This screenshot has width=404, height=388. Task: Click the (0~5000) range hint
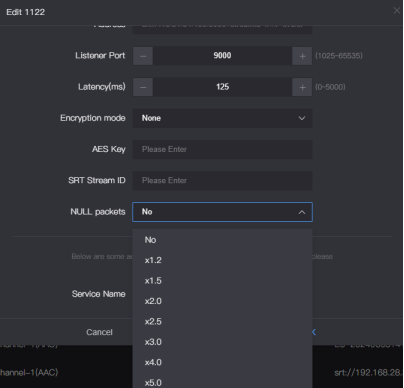point(330,87)
